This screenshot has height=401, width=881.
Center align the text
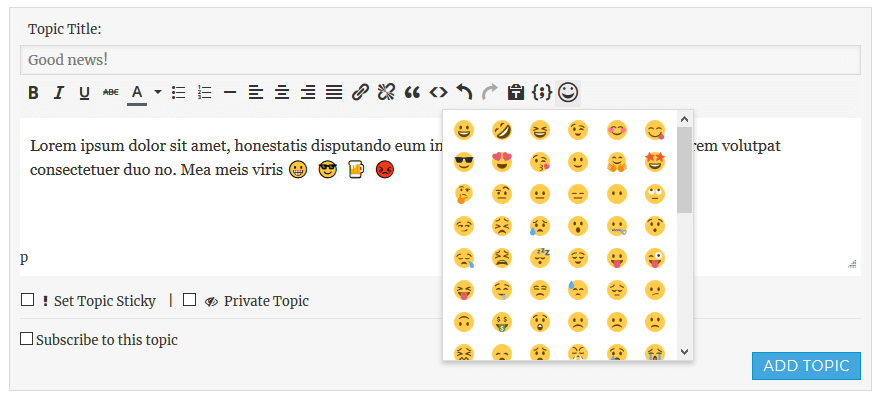click(x=282, y=93)
